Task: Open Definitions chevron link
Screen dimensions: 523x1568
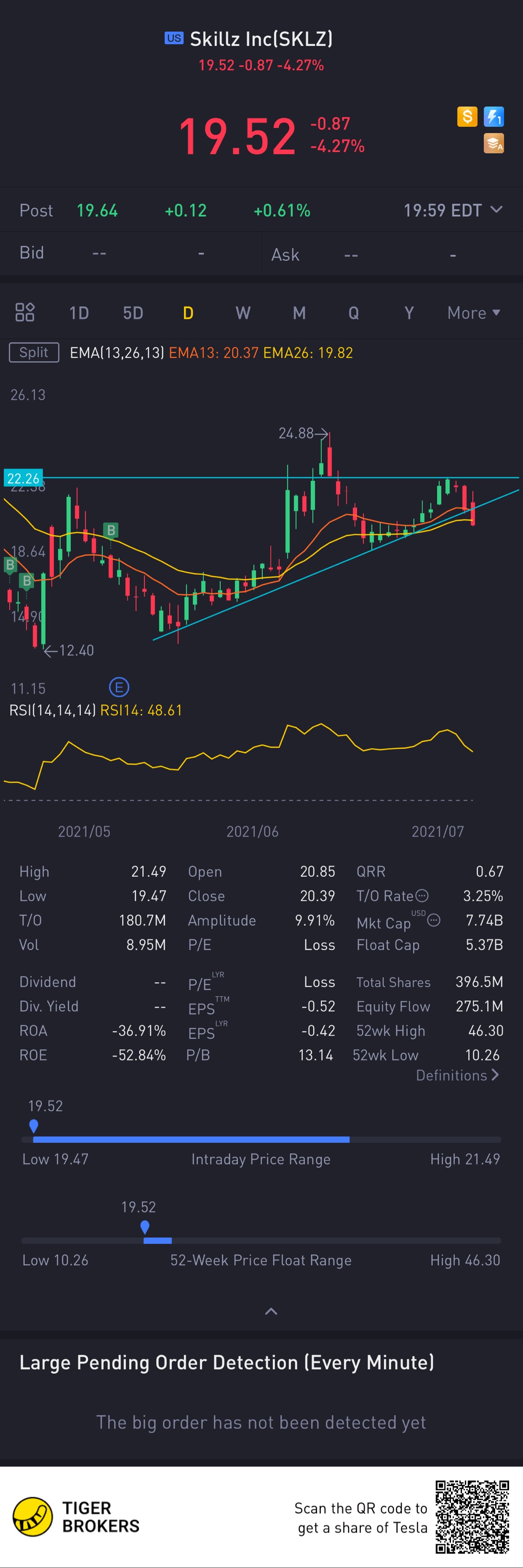Action: click(457, 1076)
